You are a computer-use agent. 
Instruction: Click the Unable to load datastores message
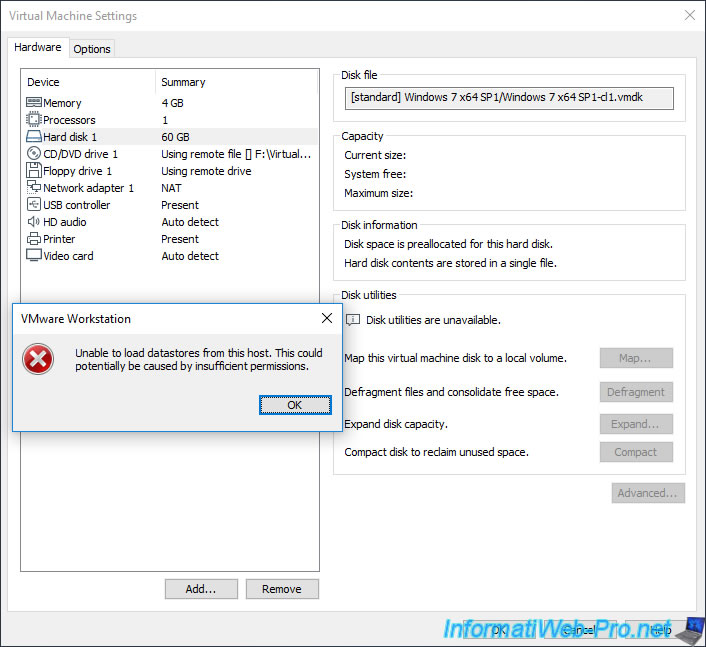click(199, 359)
